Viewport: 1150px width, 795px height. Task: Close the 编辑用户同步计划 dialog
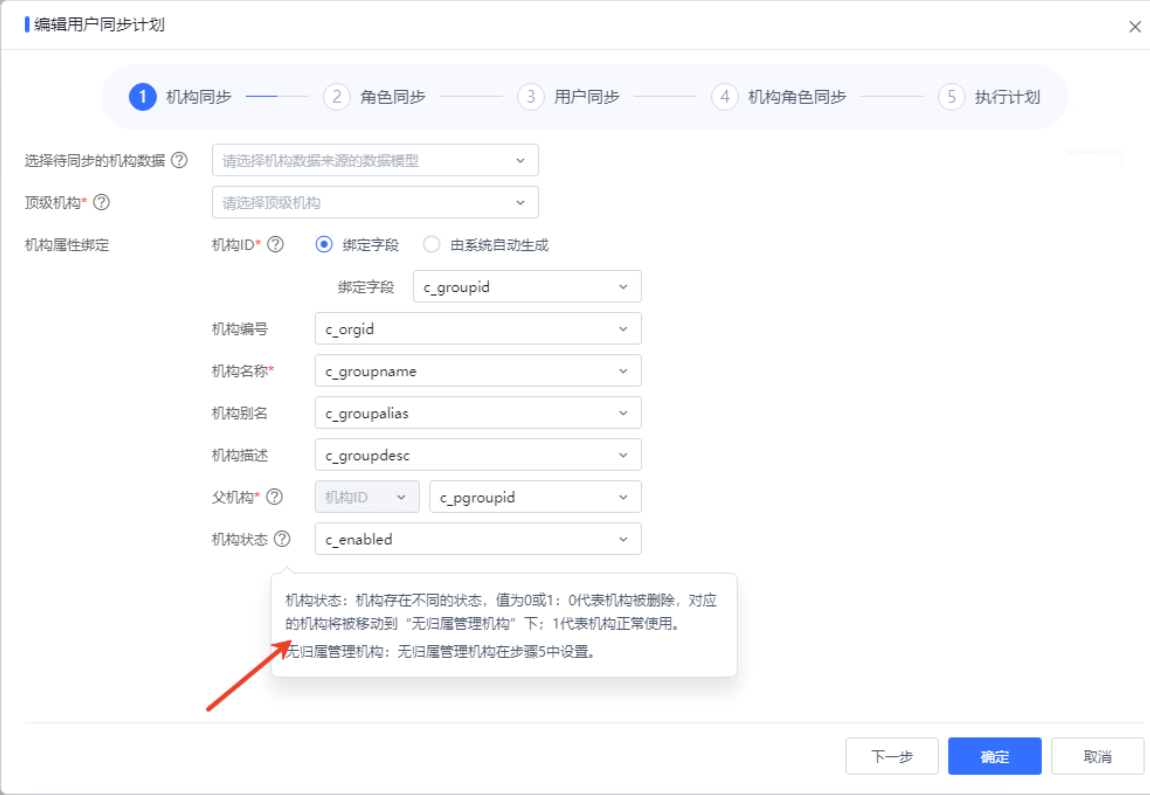coord(1134,27)
